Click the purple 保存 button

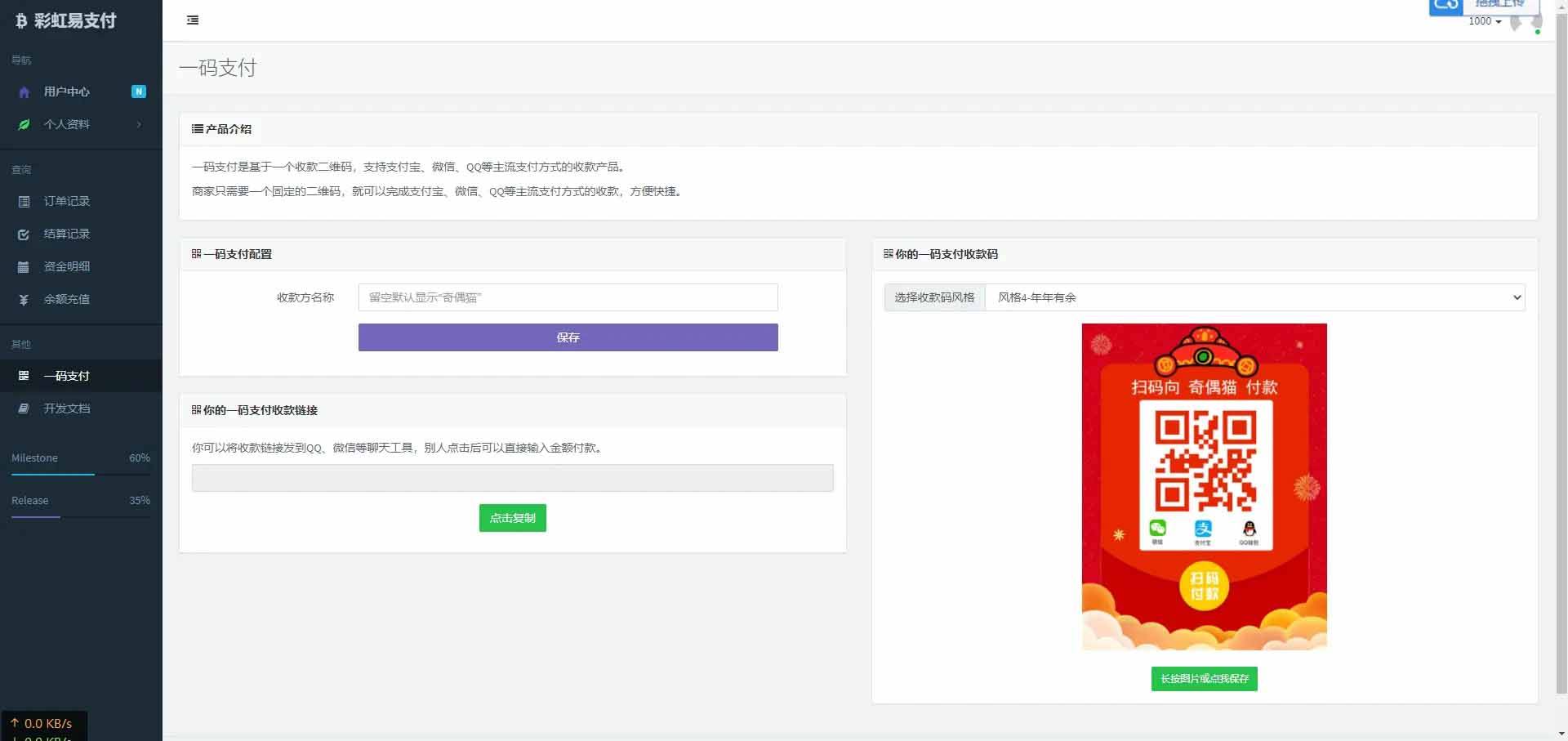[x=568, y=337]
